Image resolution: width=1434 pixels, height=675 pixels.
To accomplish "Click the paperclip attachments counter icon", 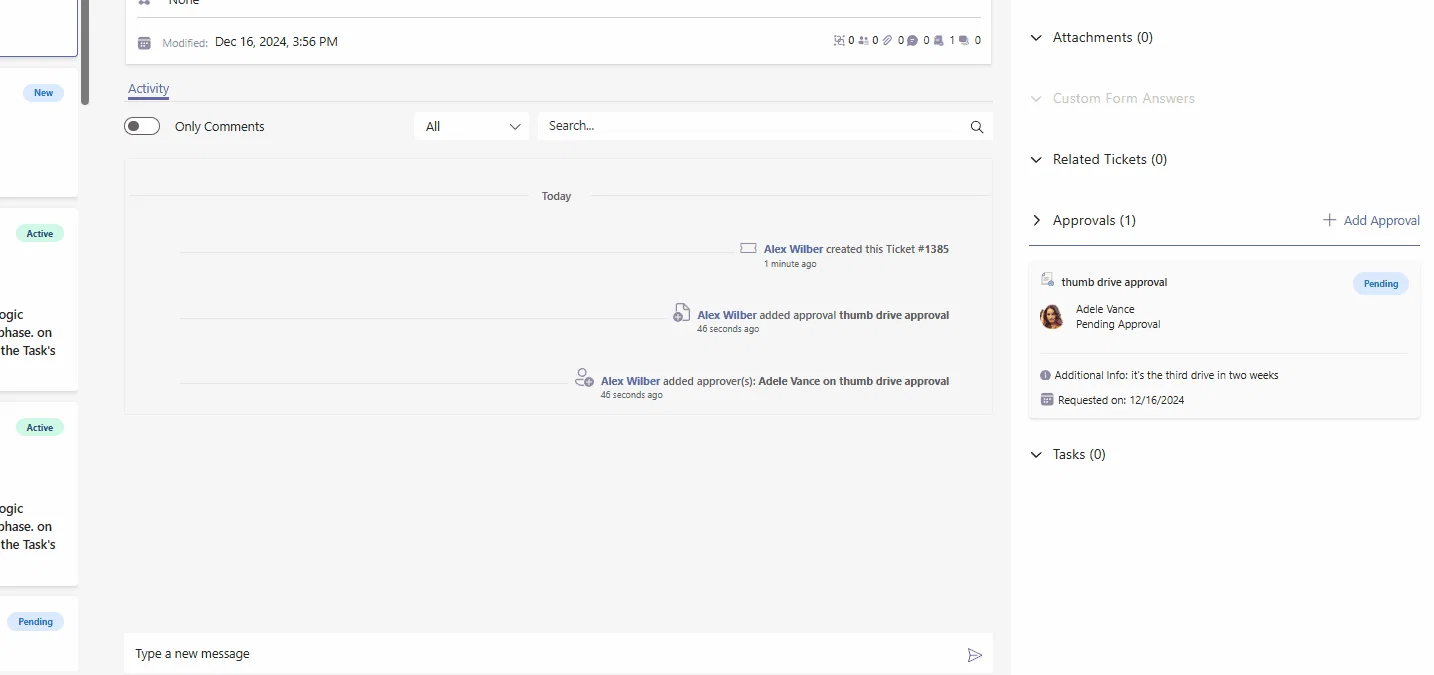I will (x=887, y=41).
